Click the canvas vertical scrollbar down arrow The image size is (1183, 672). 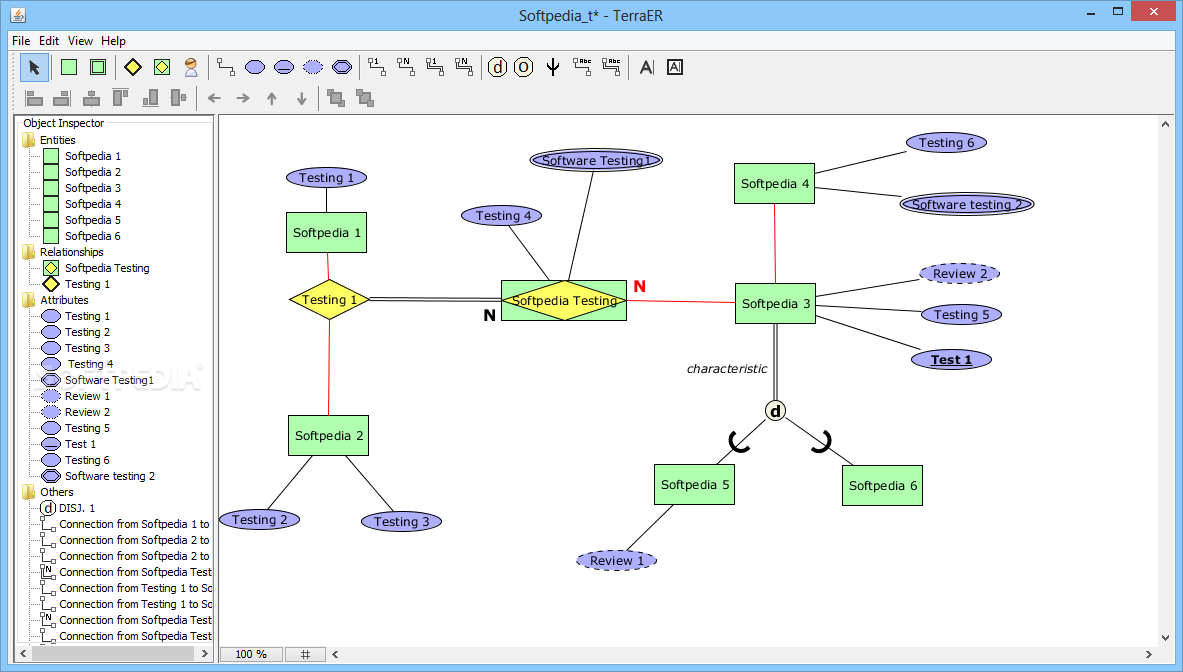coord(1166,637)
